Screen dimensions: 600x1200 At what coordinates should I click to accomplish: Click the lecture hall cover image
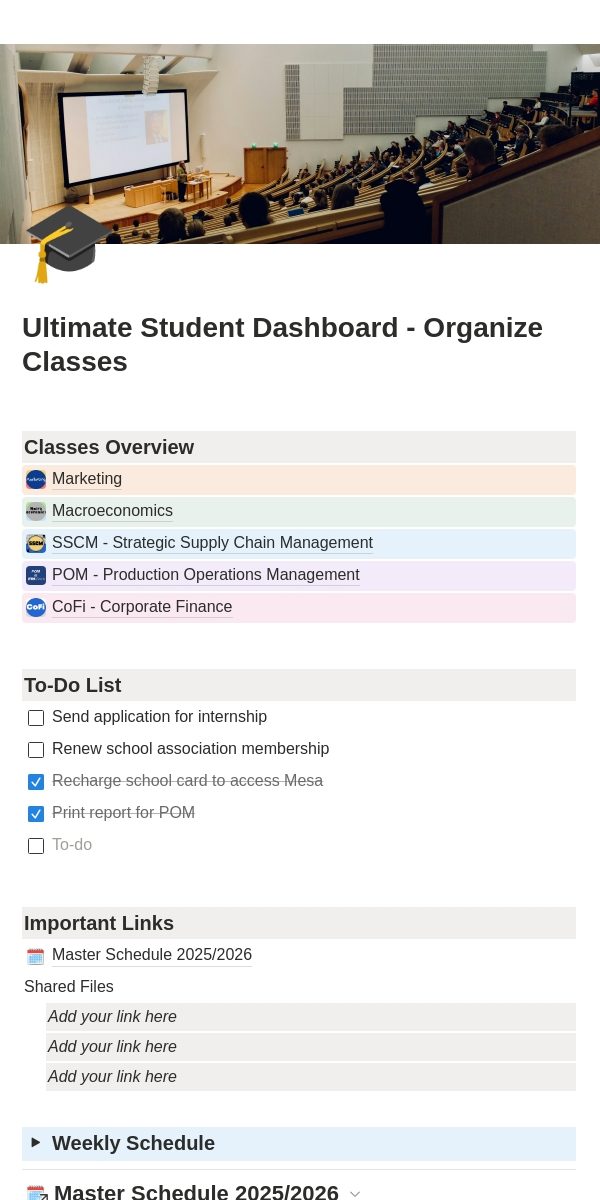[300, 144]
